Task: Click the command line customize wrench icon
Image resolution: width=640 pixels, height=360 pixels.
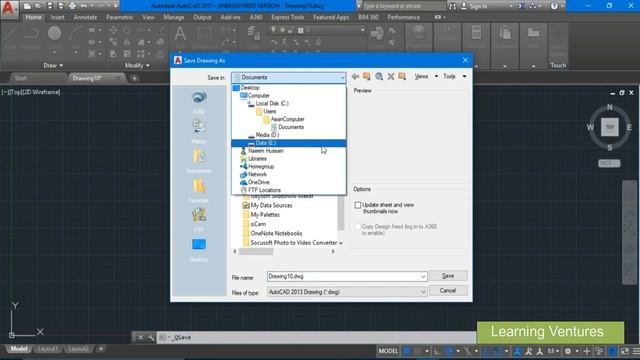Action: [x=151, y=338]
